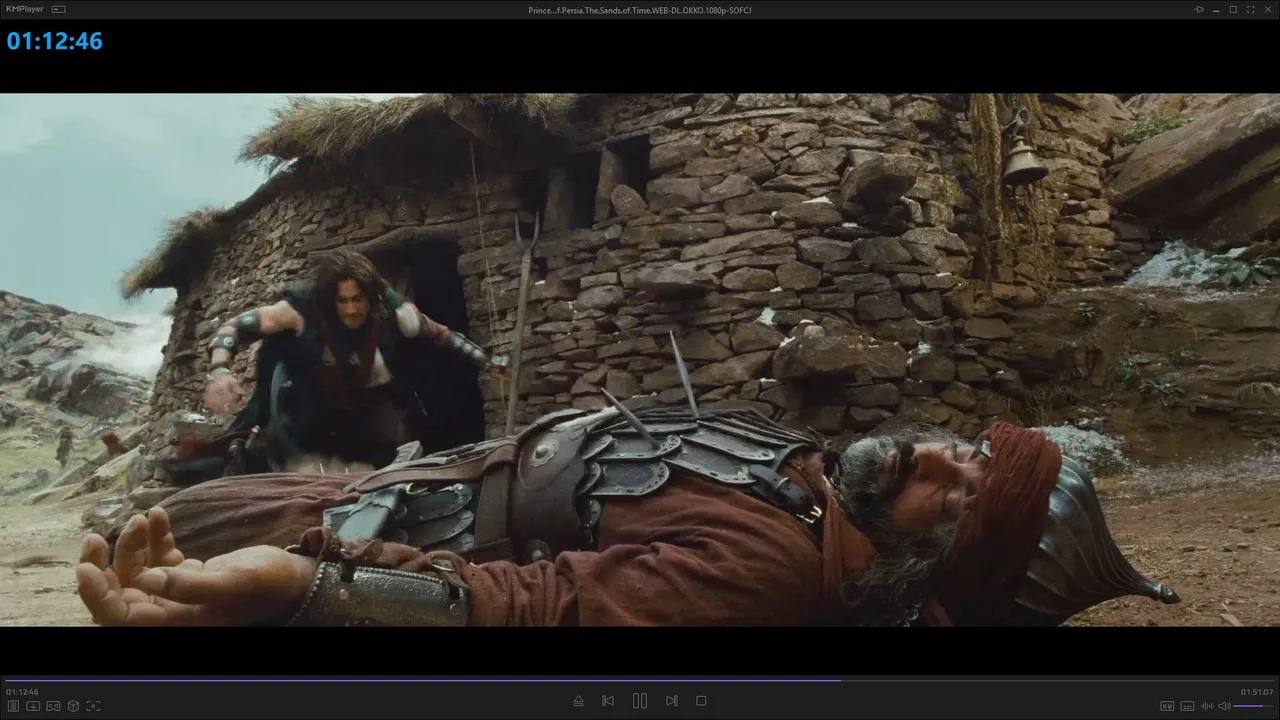This screenshot has width=1280, height=720.
Task: Open the download-to-box icon
Action: coord(33,706)
